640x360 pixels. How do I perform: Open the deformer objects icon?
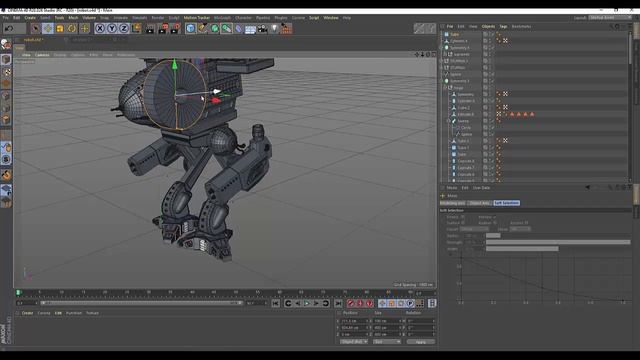(x=239, y=28)
